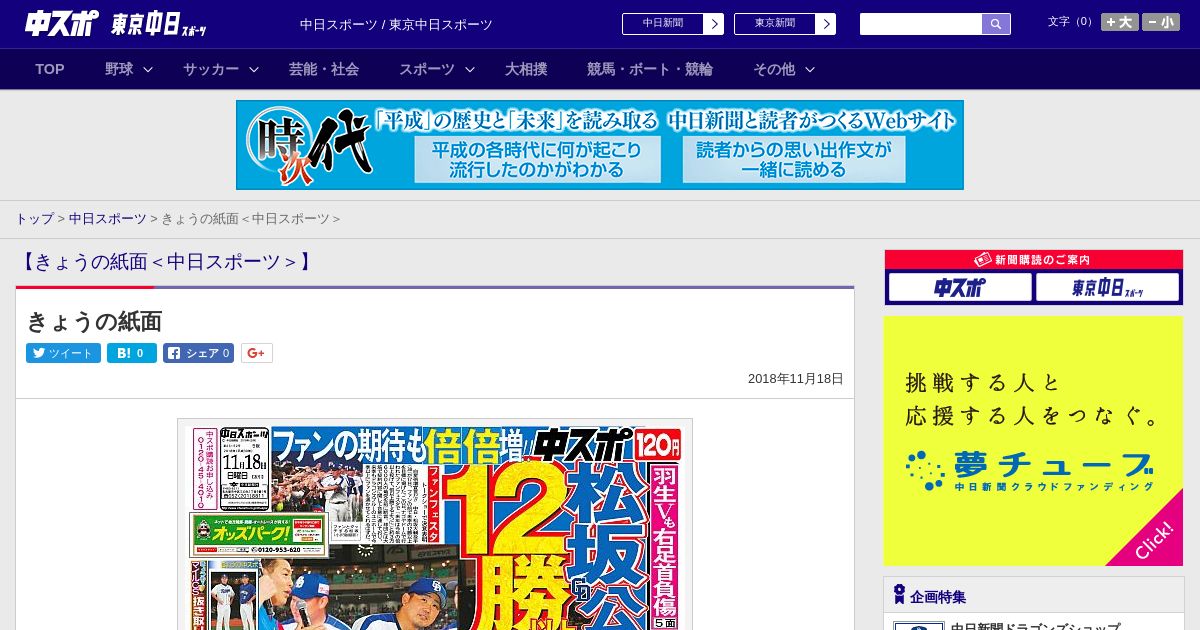Open 大相撲 section
Image resolution: width=1200 pixels, height=630 pixels.
tap(526, 69)
